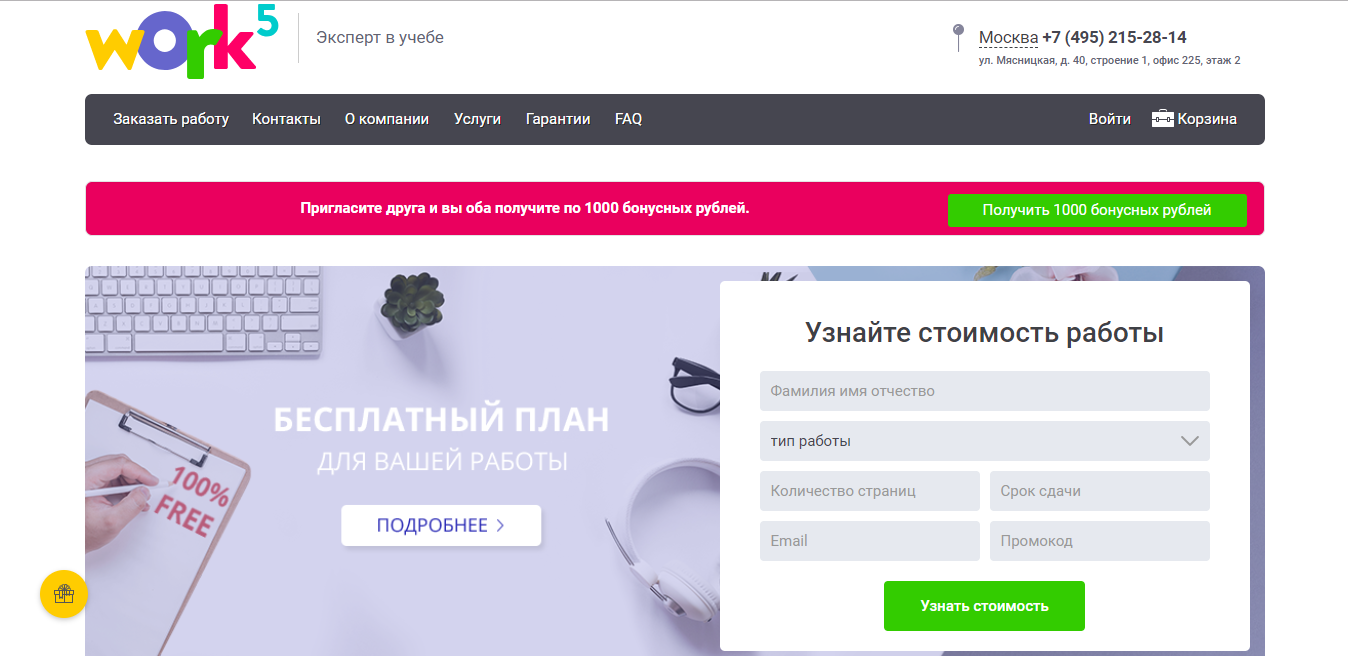Go to the Контакты page
The image size is (1348, 656).
pos(286,119)
